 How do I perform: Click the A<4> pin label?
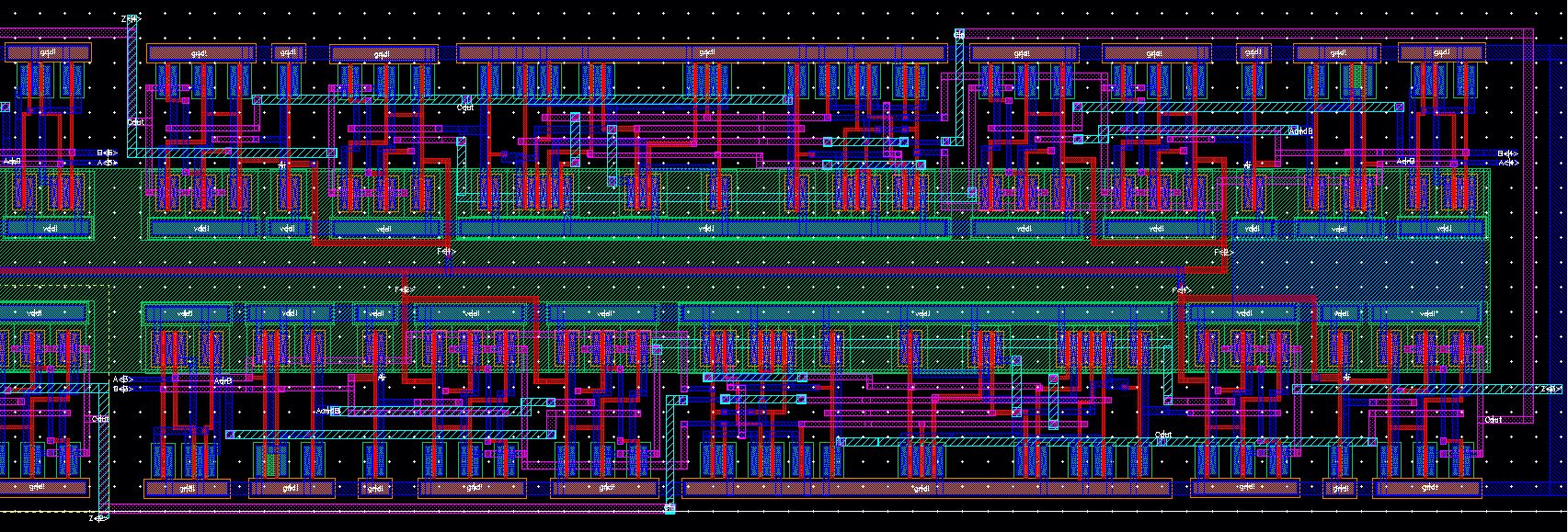tap(1509, 163)
